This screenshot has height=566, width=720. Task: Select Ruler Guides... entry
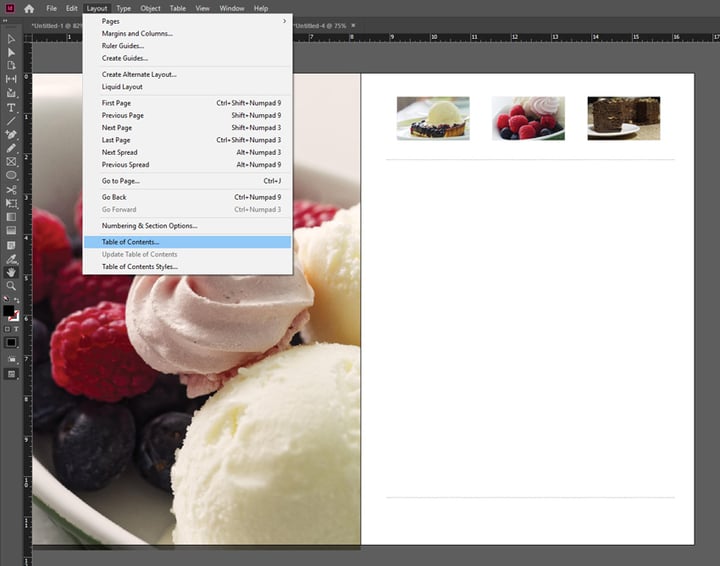click(x=187, y=46)
